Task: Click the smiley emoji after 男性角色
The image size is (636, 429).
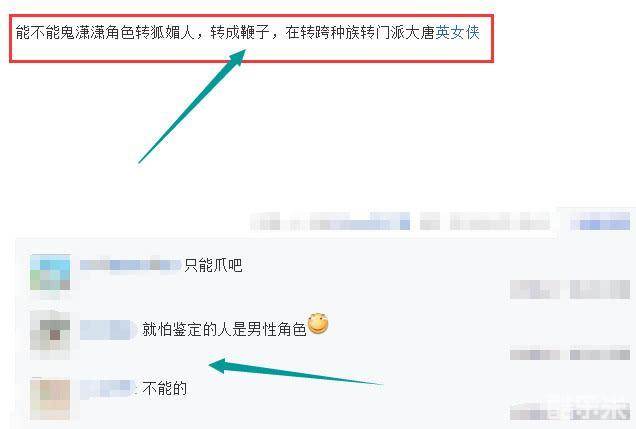Action: 318,324
